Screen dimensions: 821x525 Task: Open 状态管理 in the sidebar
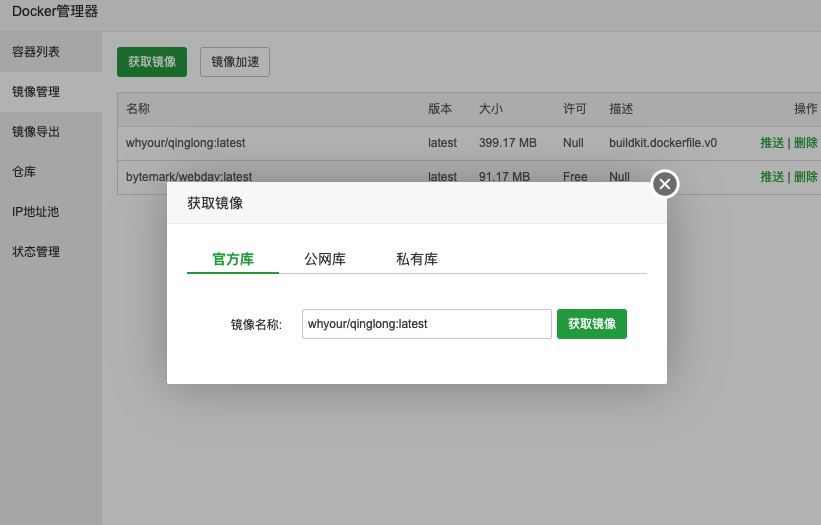(51, 252)
